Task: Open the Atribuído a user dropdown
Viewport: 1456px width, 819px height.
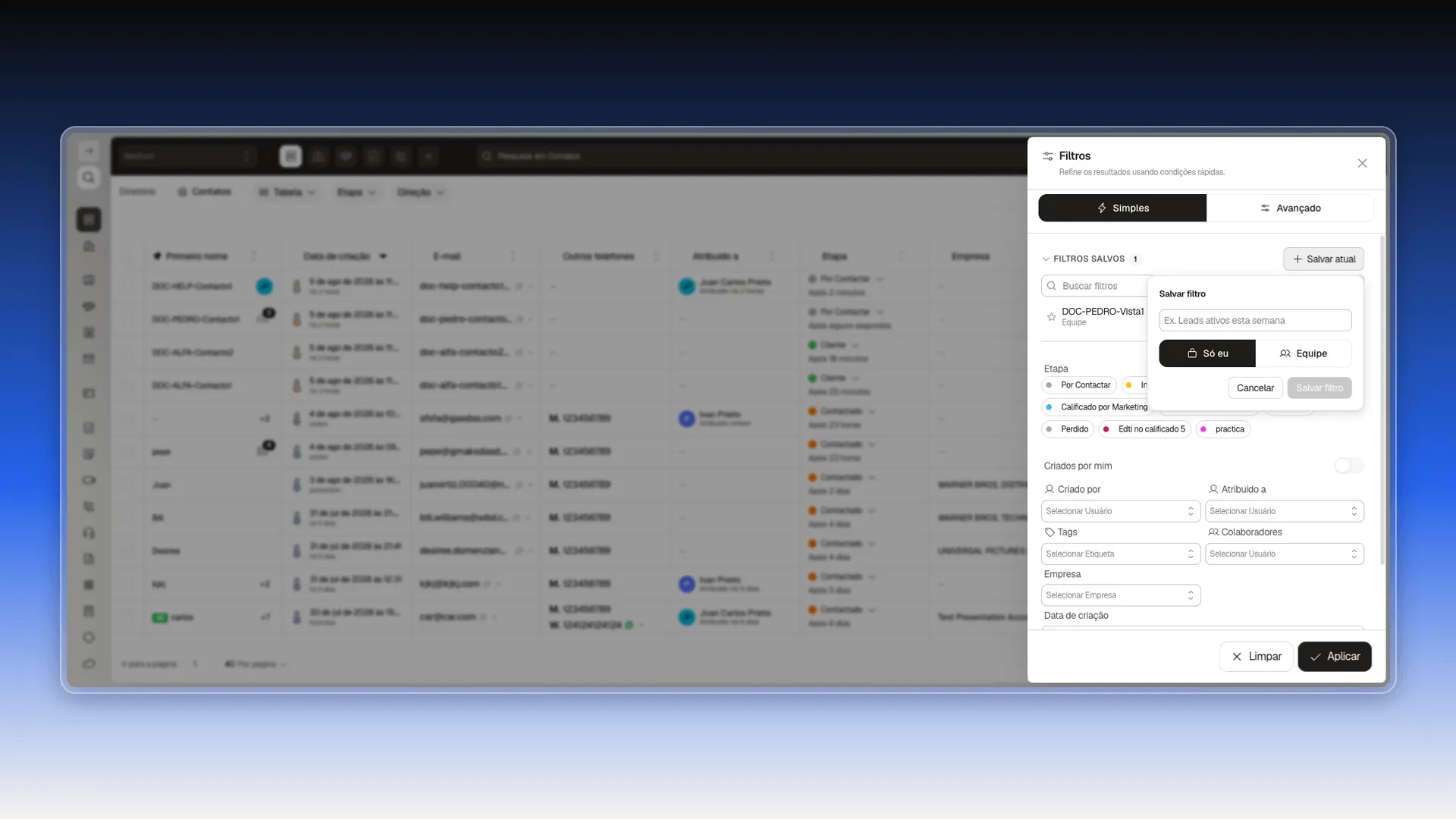Action: [x=1285, y=511]
